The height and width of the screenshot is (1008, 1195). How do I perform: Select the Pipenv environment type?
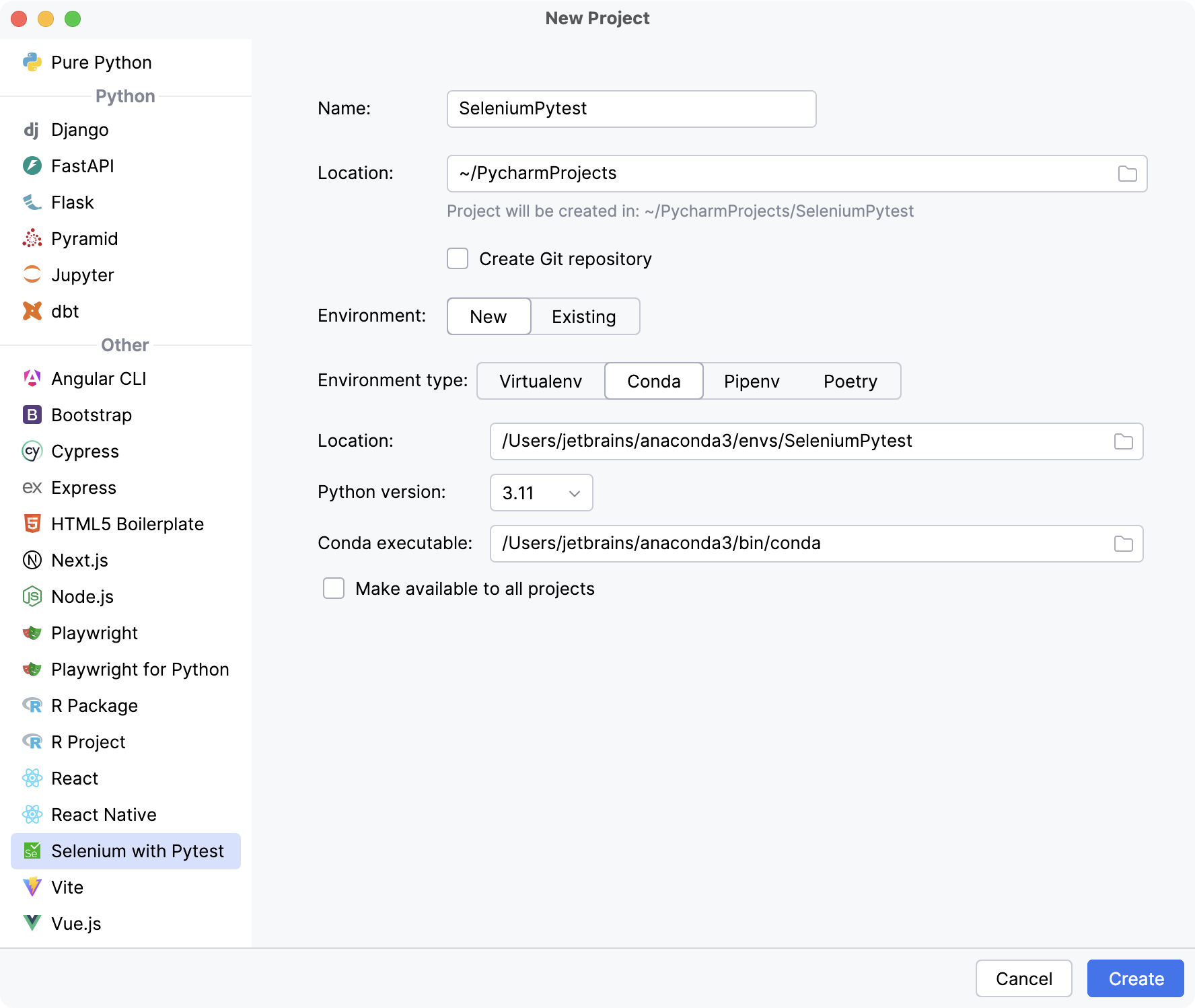[x=752, y=381]
